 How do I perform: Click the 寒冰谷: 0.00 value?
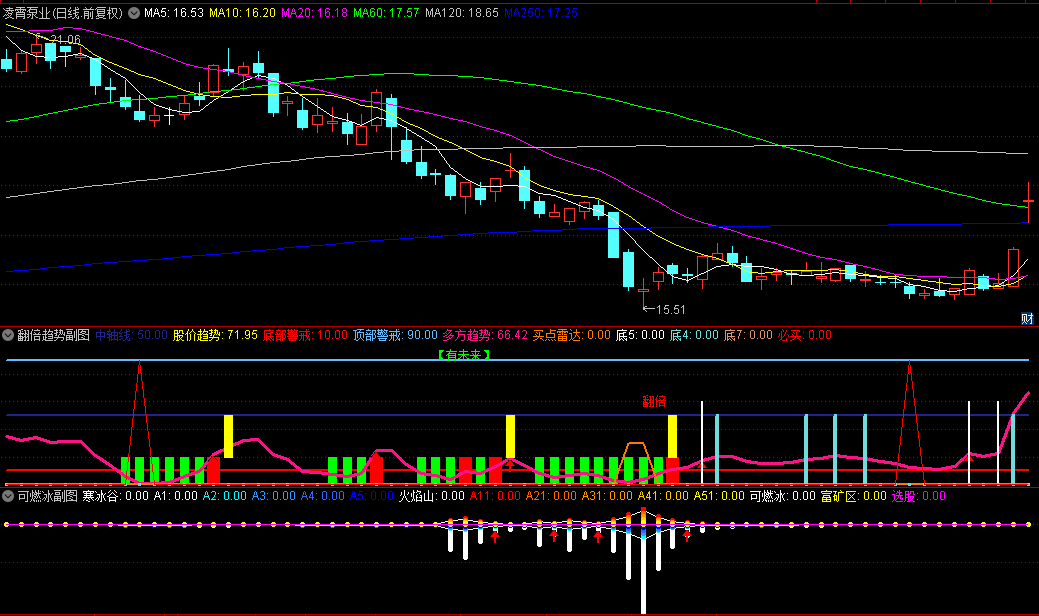pos(115,496)
